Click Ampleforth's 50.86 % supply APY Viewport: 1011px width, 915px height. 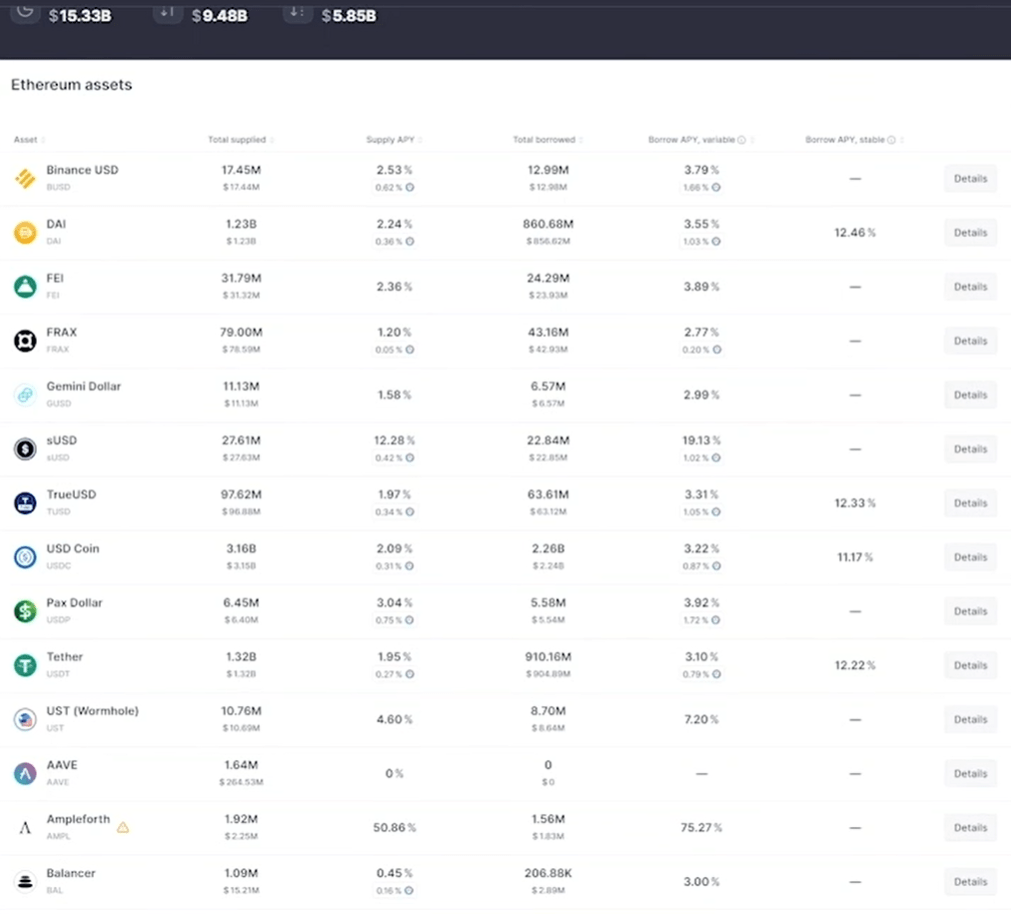[395, 827]
